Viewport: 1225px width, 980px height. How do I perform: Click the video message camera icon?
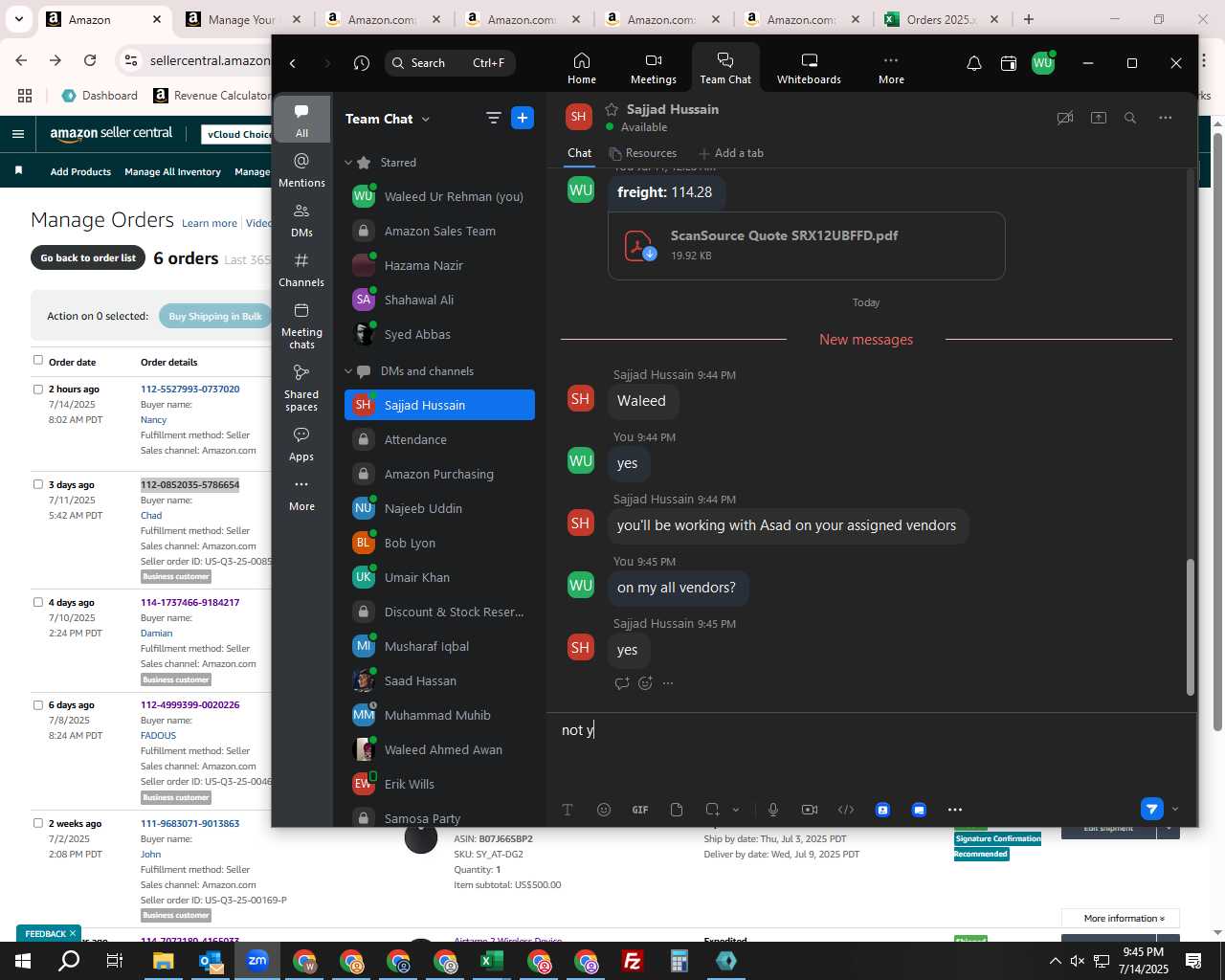tap(810, 810)
